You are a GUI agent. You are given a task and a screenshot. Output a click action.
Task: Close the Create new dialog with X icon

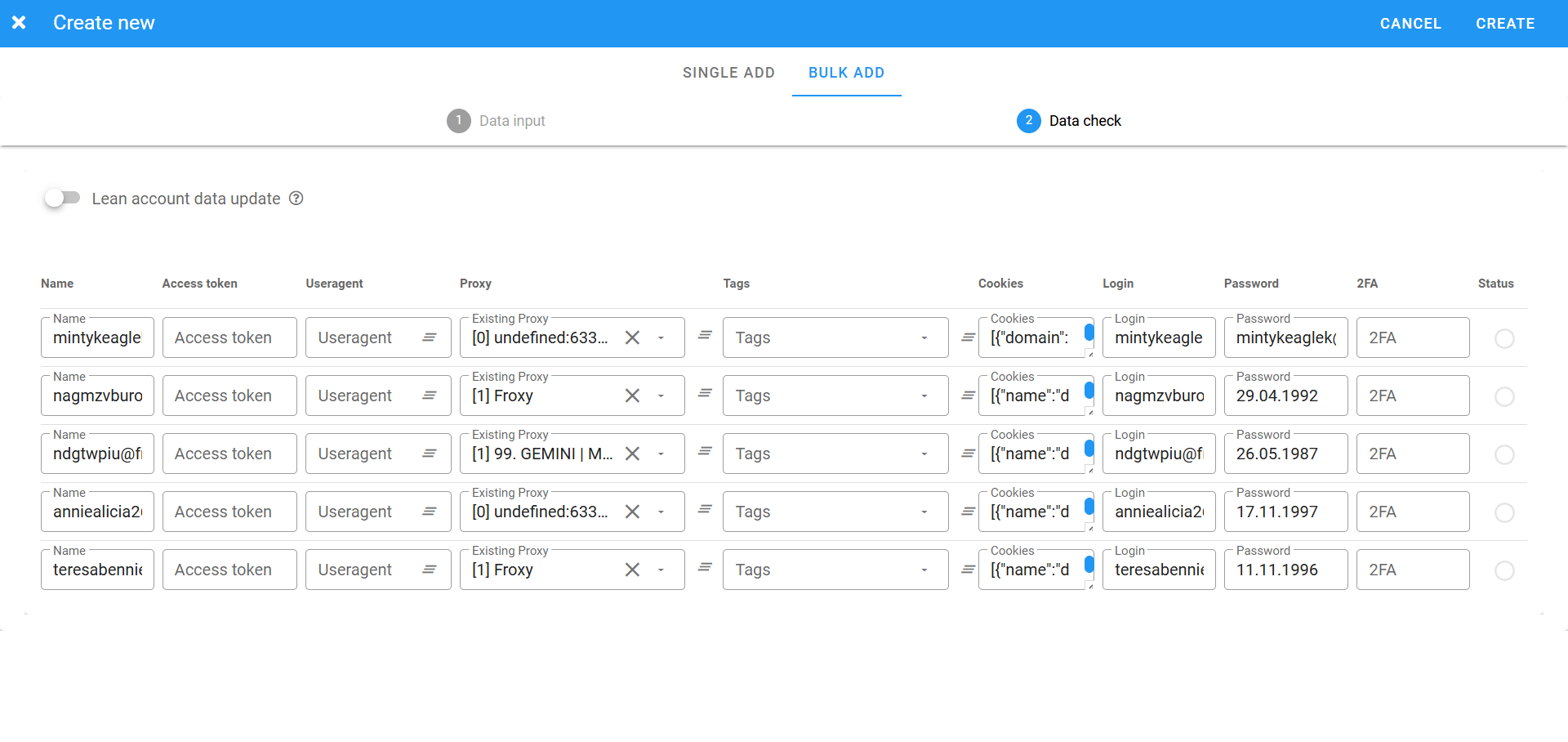tap(19, 23)
